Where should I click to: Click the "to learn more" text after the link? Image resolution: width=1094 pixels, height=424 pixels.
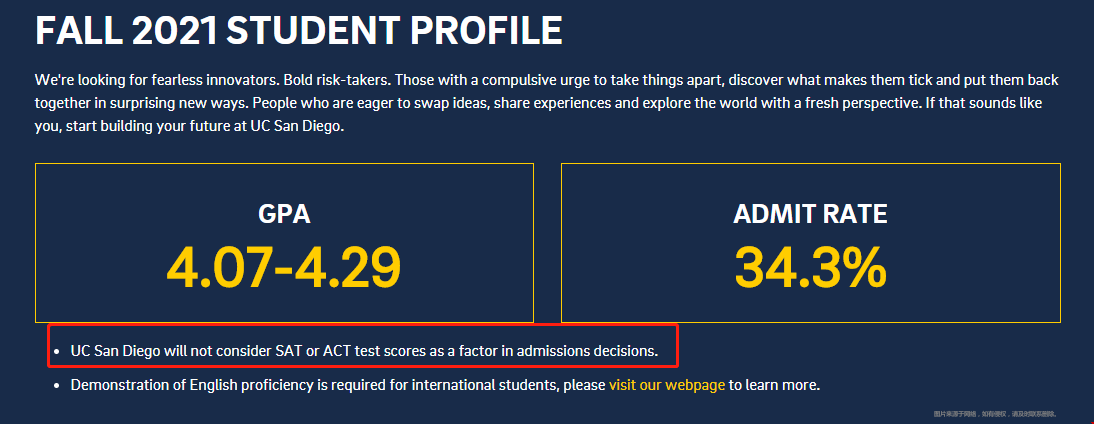coord(774,385)
